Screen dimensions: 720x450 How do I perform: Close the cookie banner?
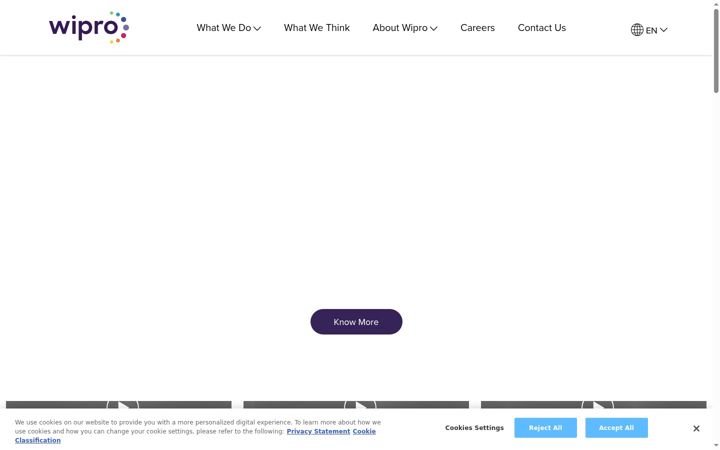(x=696, y=428)
